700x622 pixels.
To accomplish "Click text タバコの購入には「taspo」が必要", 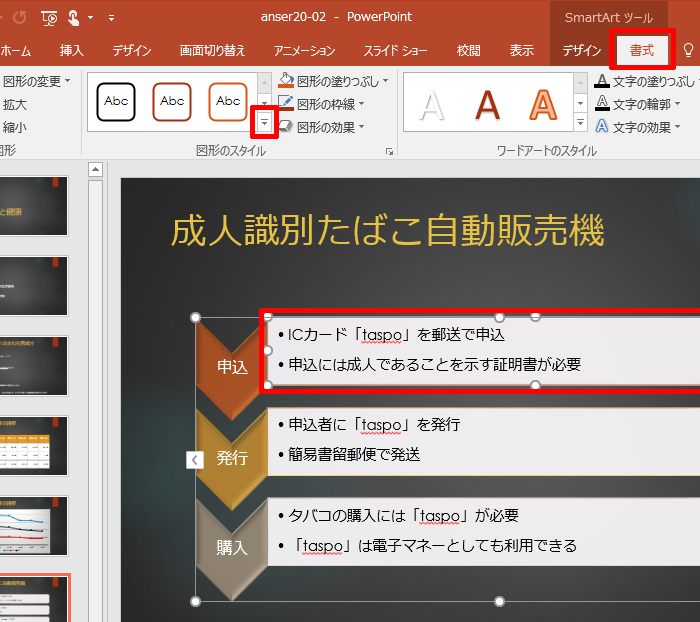I will click(x=403, y=516).
